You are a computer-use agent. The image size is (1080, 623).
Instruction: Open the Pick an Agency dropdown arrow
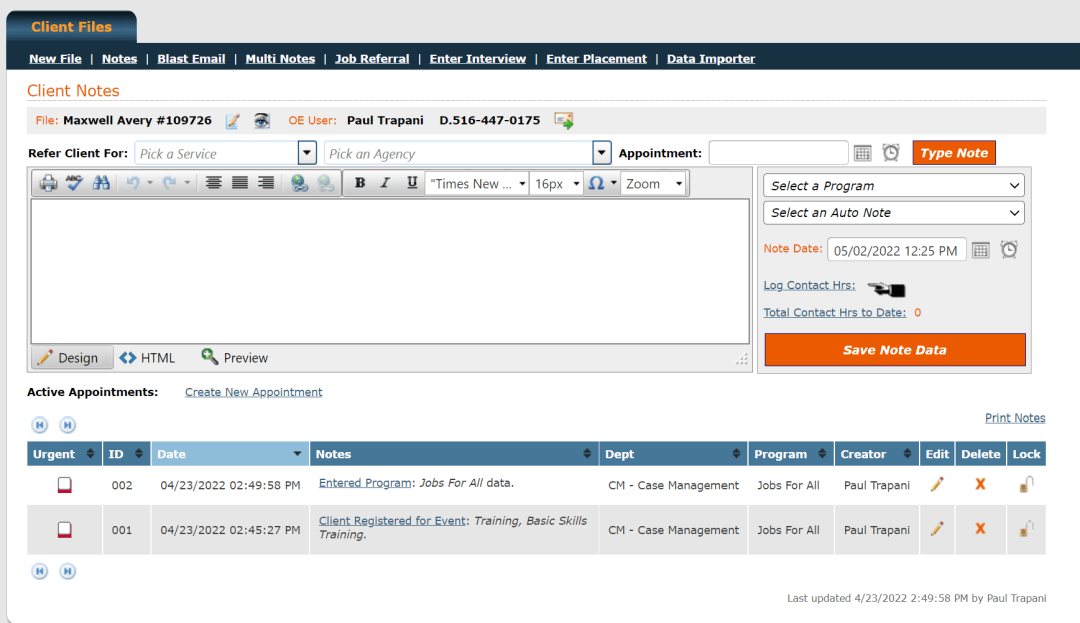click(x=601, y=153)
